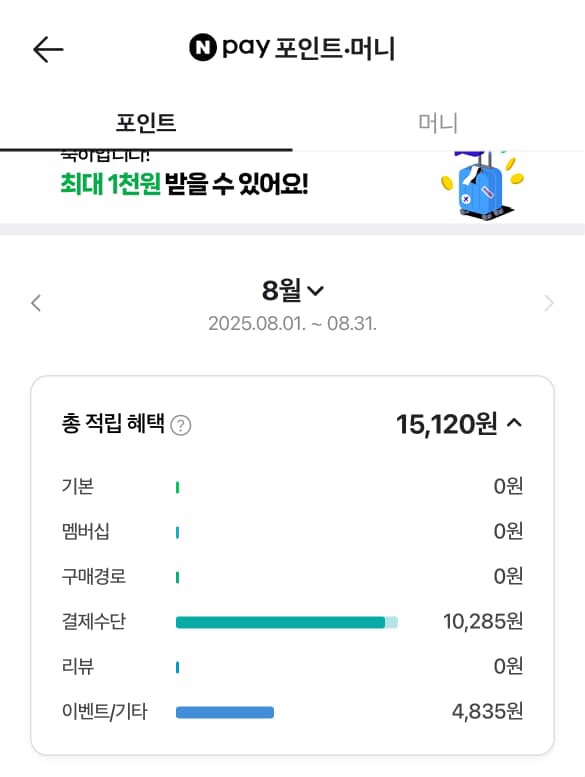Collapse the 15,120원 benefit details

click(x=514, y=423)
